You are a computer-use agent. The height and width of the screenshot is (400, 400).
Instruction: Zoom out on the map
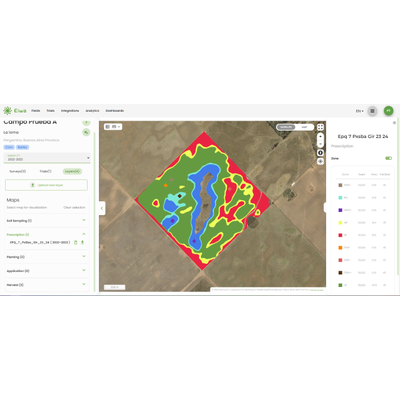(320, 144)
